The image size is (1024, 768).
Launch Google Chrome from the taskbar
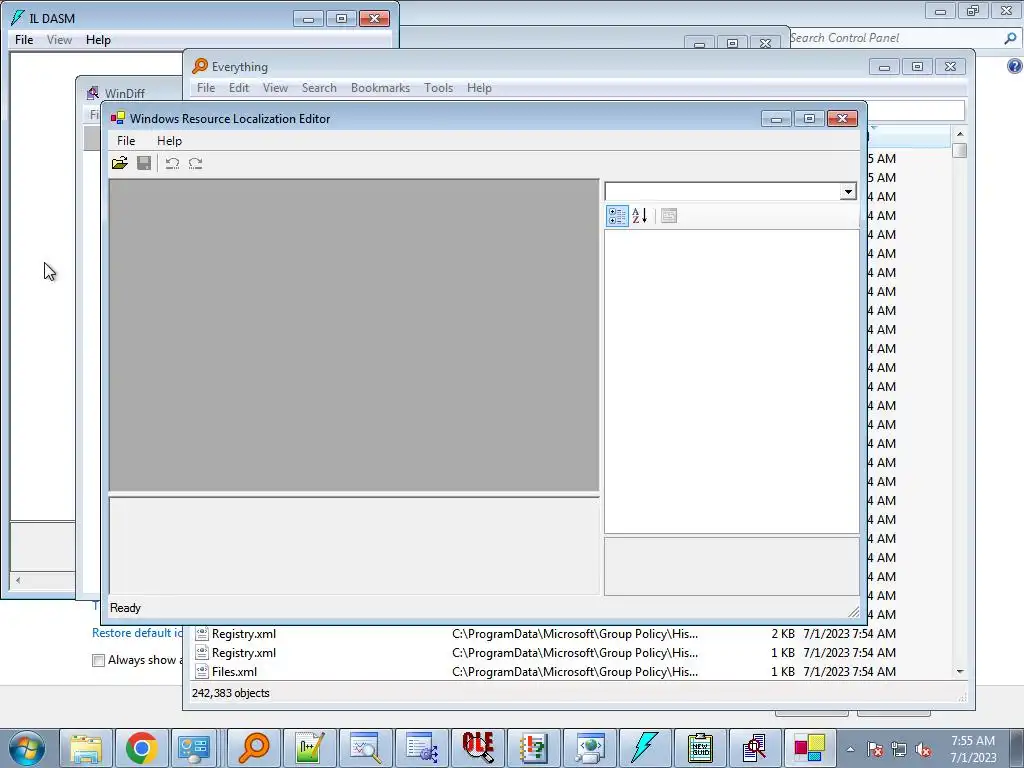142,748
